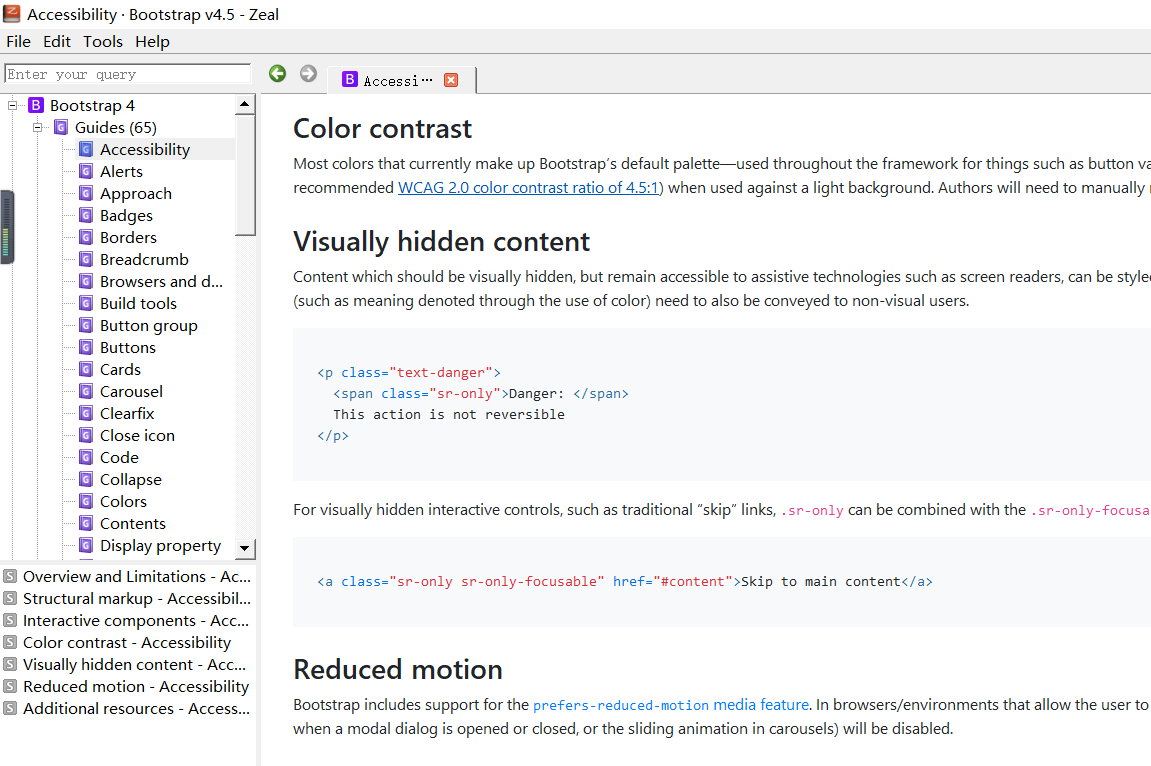Collapse the Bootstrap 4 tree node

coord(12,105)
